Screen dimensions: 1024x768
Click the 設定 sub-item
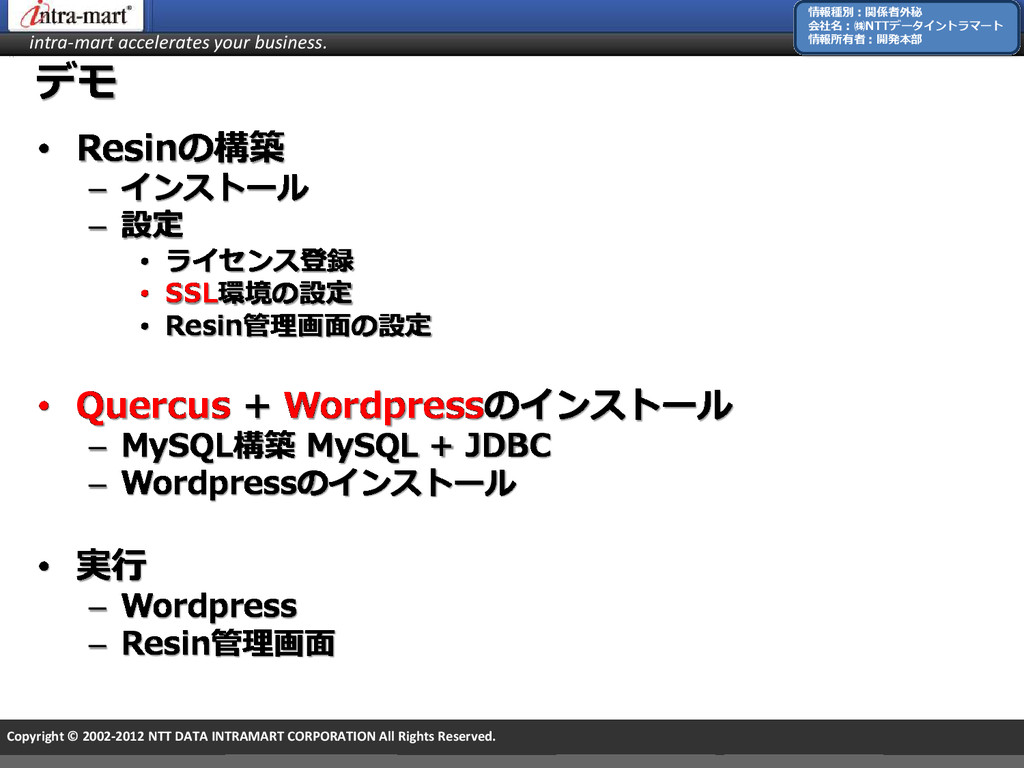[x=152, y=225]
